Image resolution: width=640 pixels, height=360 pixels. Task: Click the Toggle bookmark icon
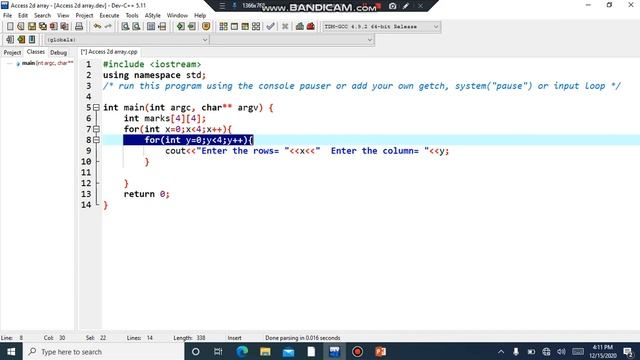[191, 27]
